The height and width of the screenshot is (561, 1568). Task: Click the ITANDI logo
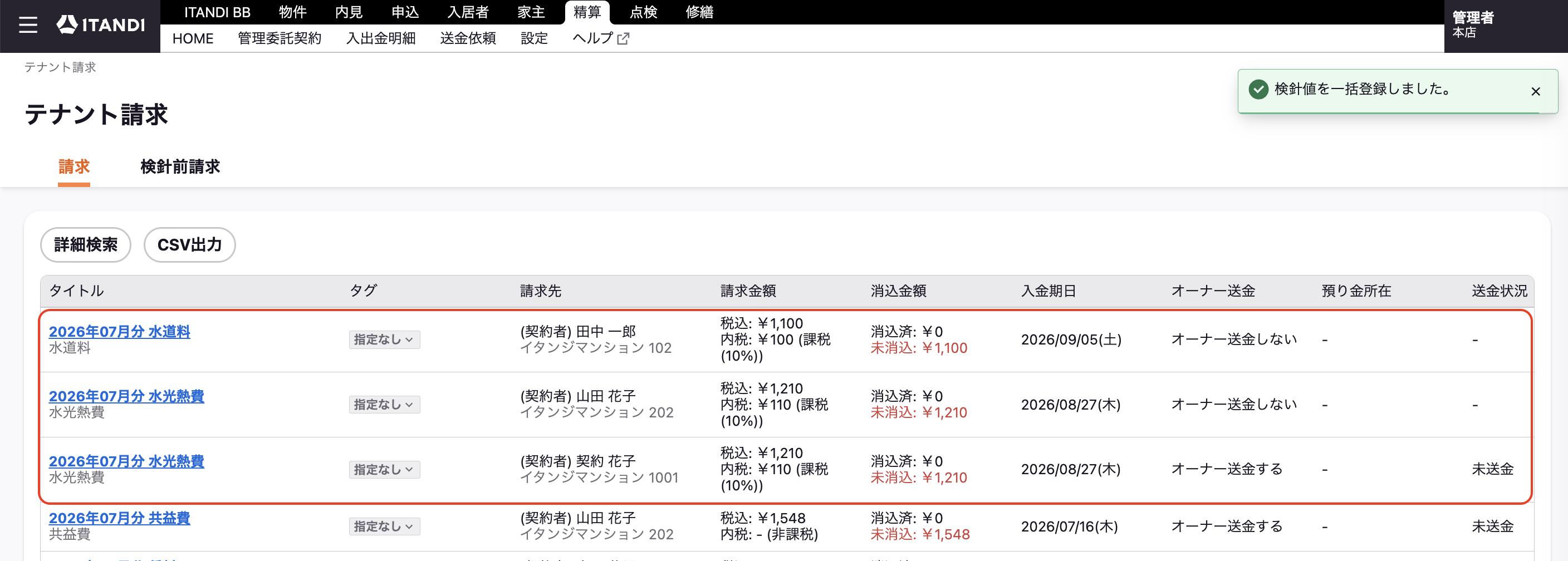click(100, 24)
